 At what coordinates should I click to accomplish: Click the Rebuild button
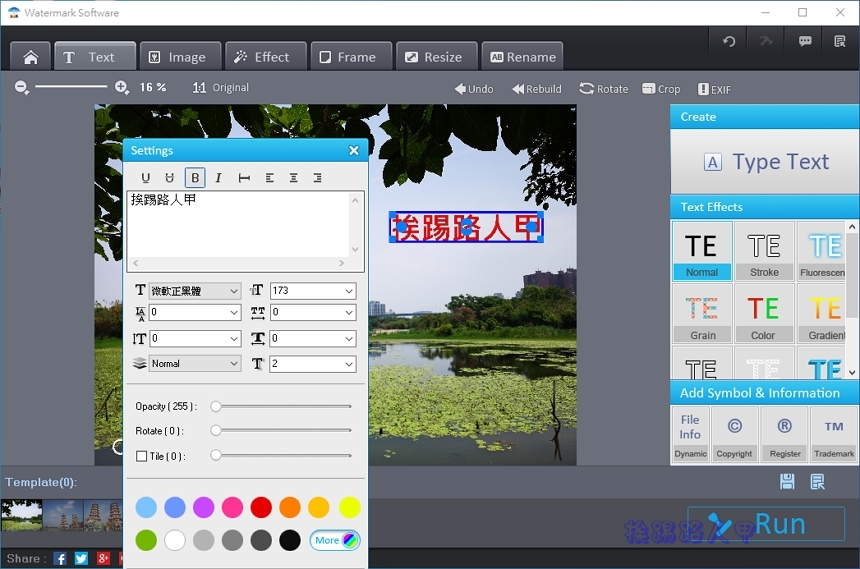point(536,89)
